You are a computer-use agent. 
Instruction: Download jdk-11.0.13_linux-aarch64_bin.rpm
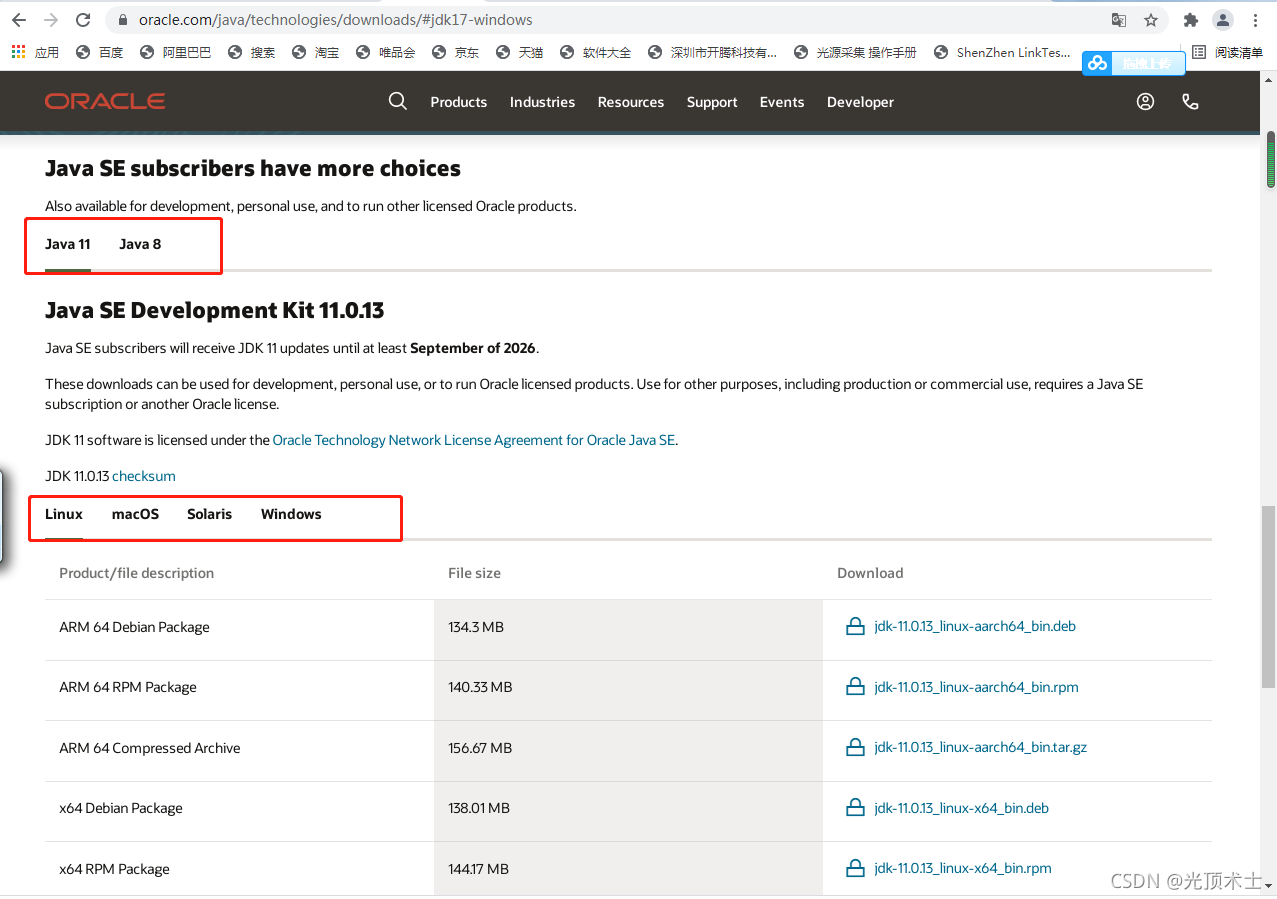976,687
